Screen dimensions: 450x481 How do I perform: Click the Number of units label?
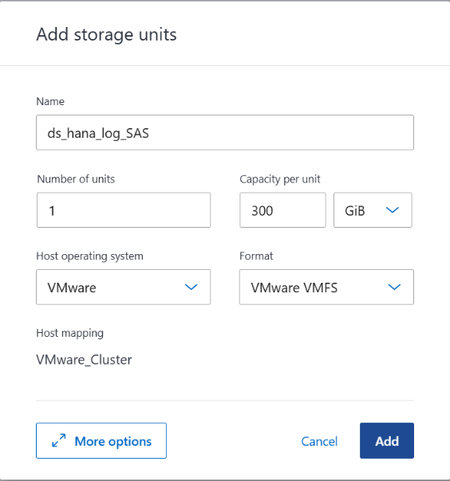click(76, 179)
